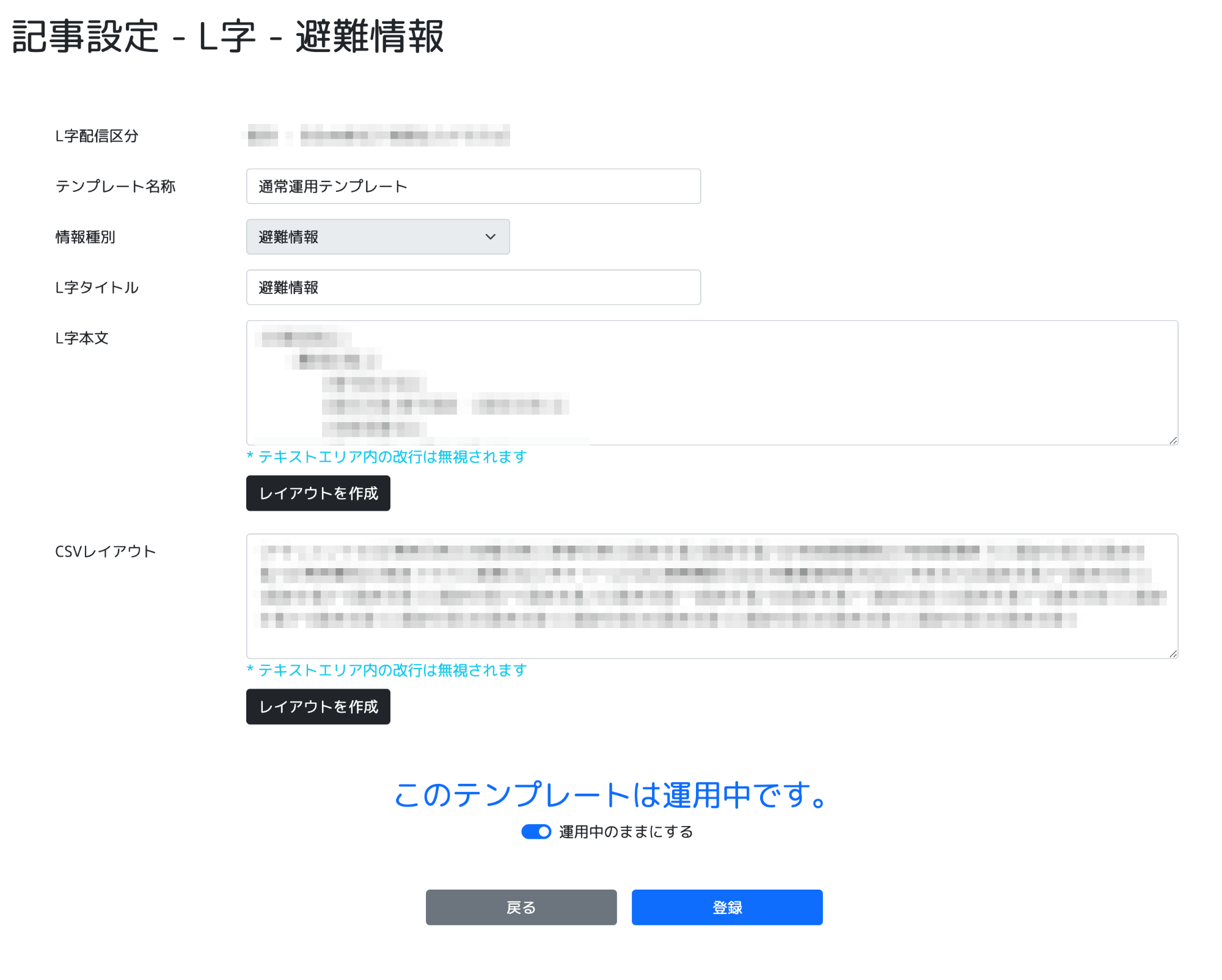Click the 戻る button
1222x980 pixels.
521,907
